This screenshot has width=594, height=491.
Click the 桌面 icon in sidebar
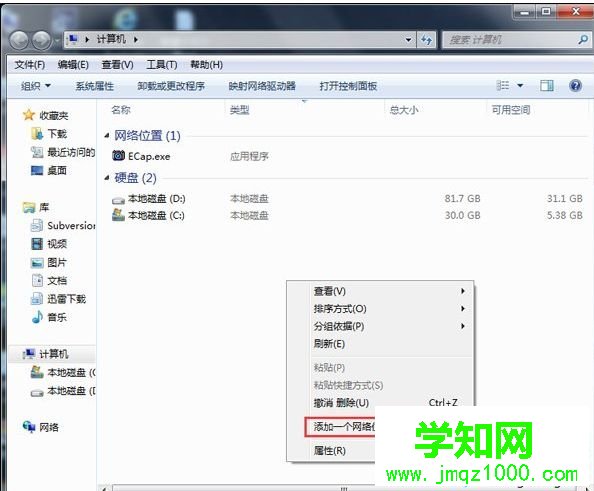[x=37, y=170]
